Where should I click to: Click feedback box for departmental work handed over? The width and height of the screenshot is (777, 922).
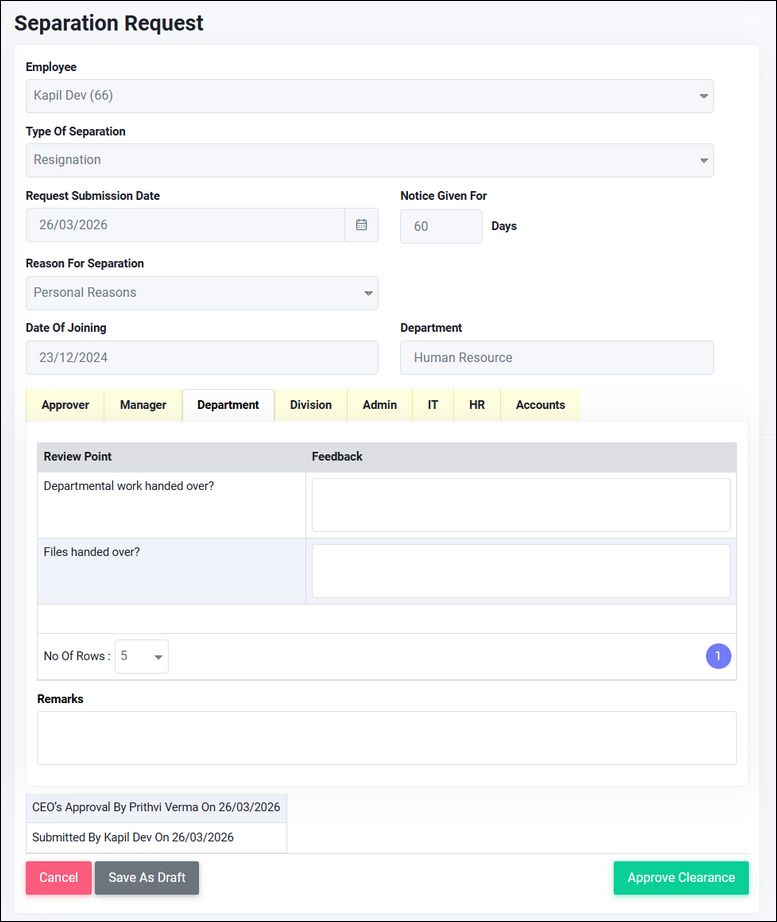tap(521, 505)
